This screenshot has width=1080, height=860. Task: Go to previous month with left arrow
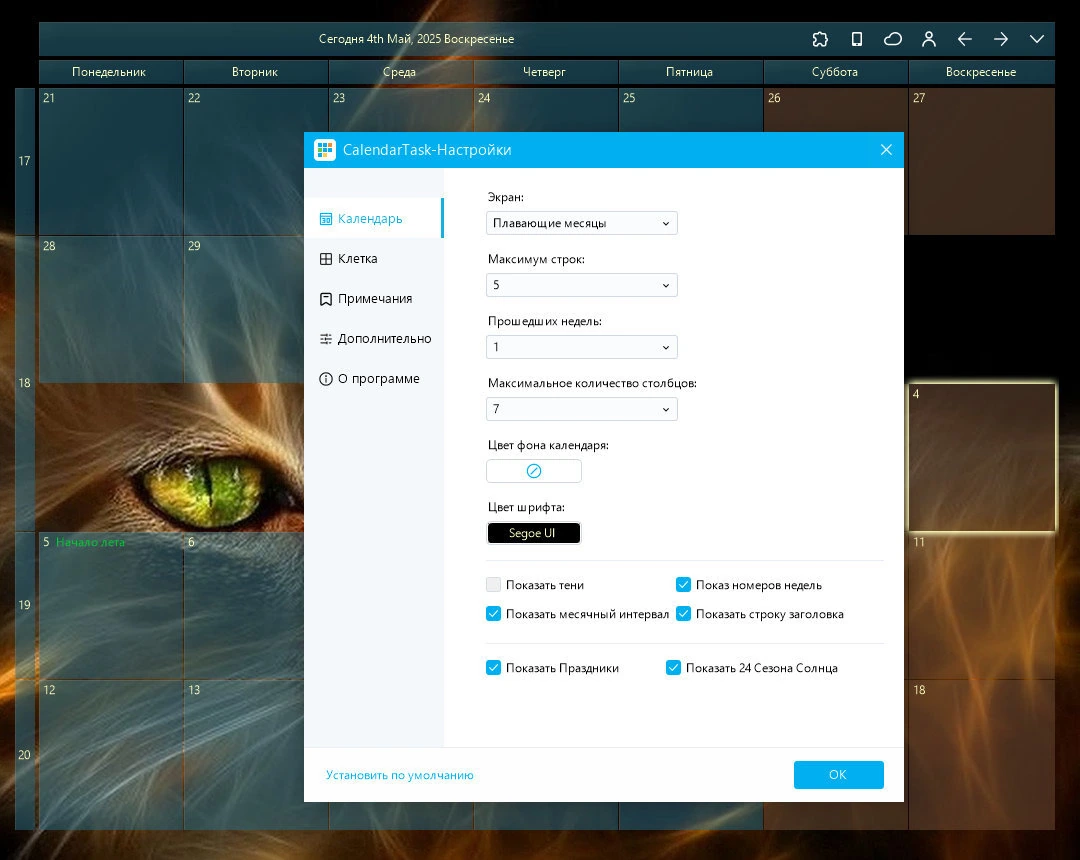(x=965, y=39)
